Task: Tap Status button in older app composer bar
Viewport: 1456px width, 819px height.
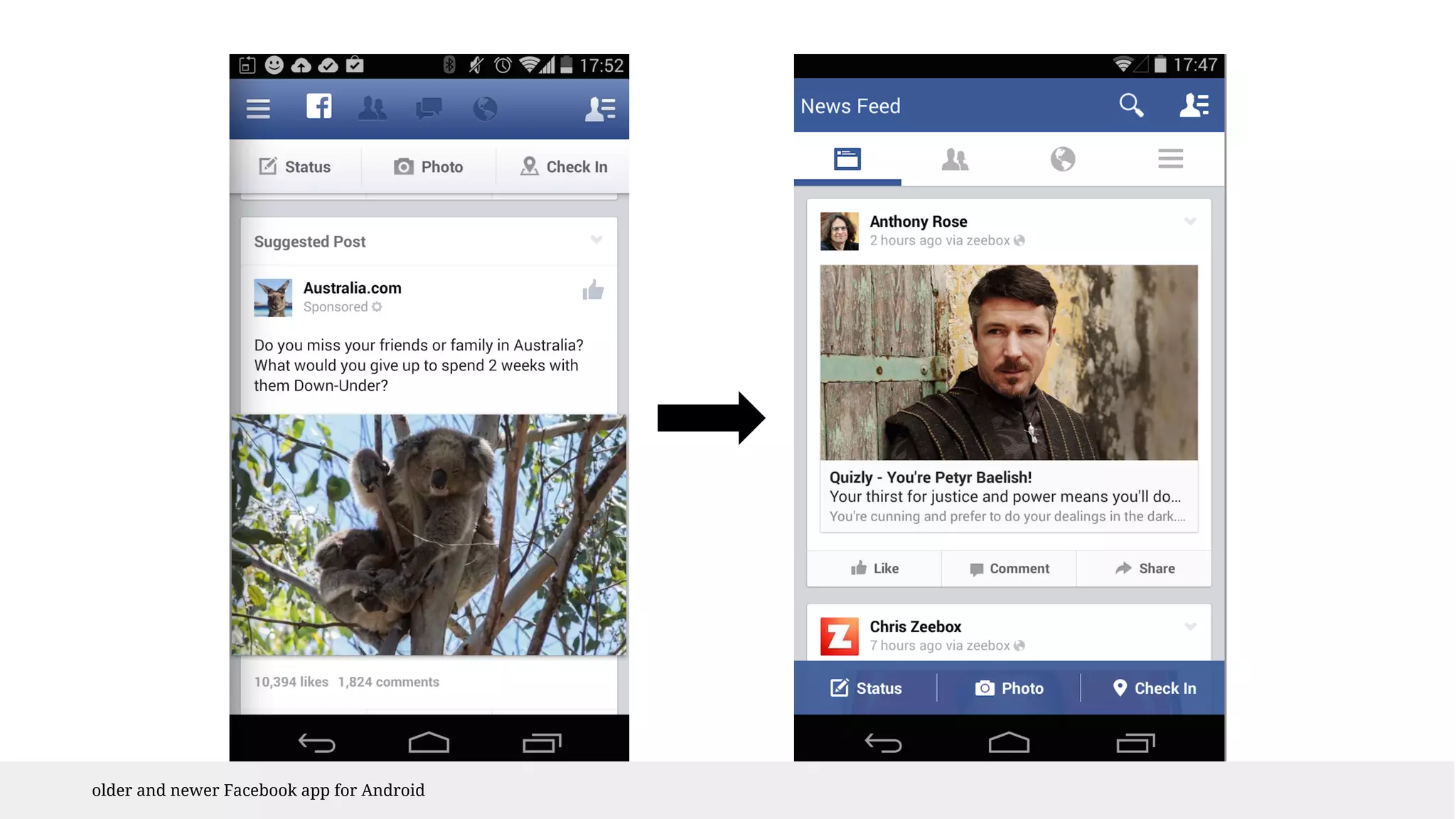Action: [x=295, y=166]
